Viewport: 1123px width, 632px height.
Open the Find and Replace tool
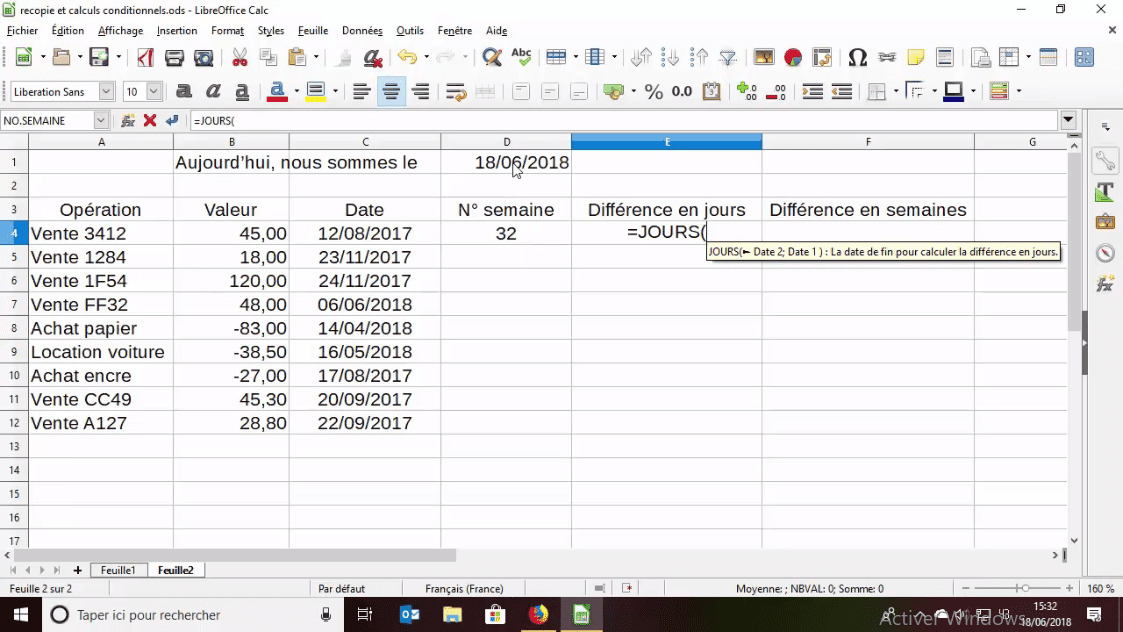point(492,58)
